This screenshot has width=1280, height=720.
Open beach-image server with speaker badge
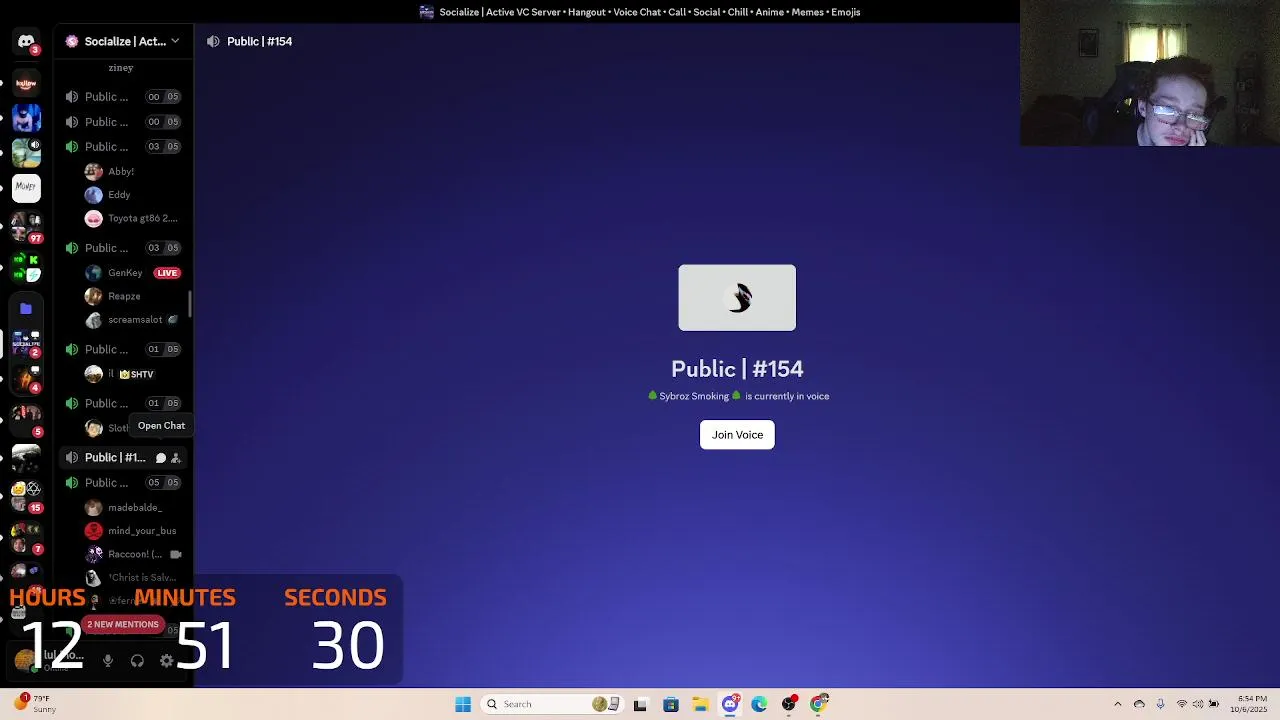(x=26, y=152)
